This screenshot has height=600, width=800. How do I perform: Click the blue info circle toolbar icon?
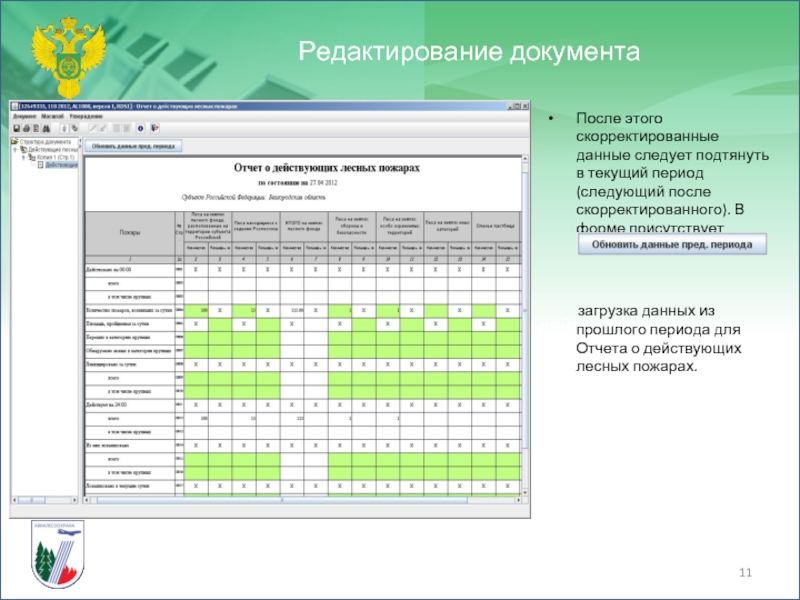pos(140,128)
